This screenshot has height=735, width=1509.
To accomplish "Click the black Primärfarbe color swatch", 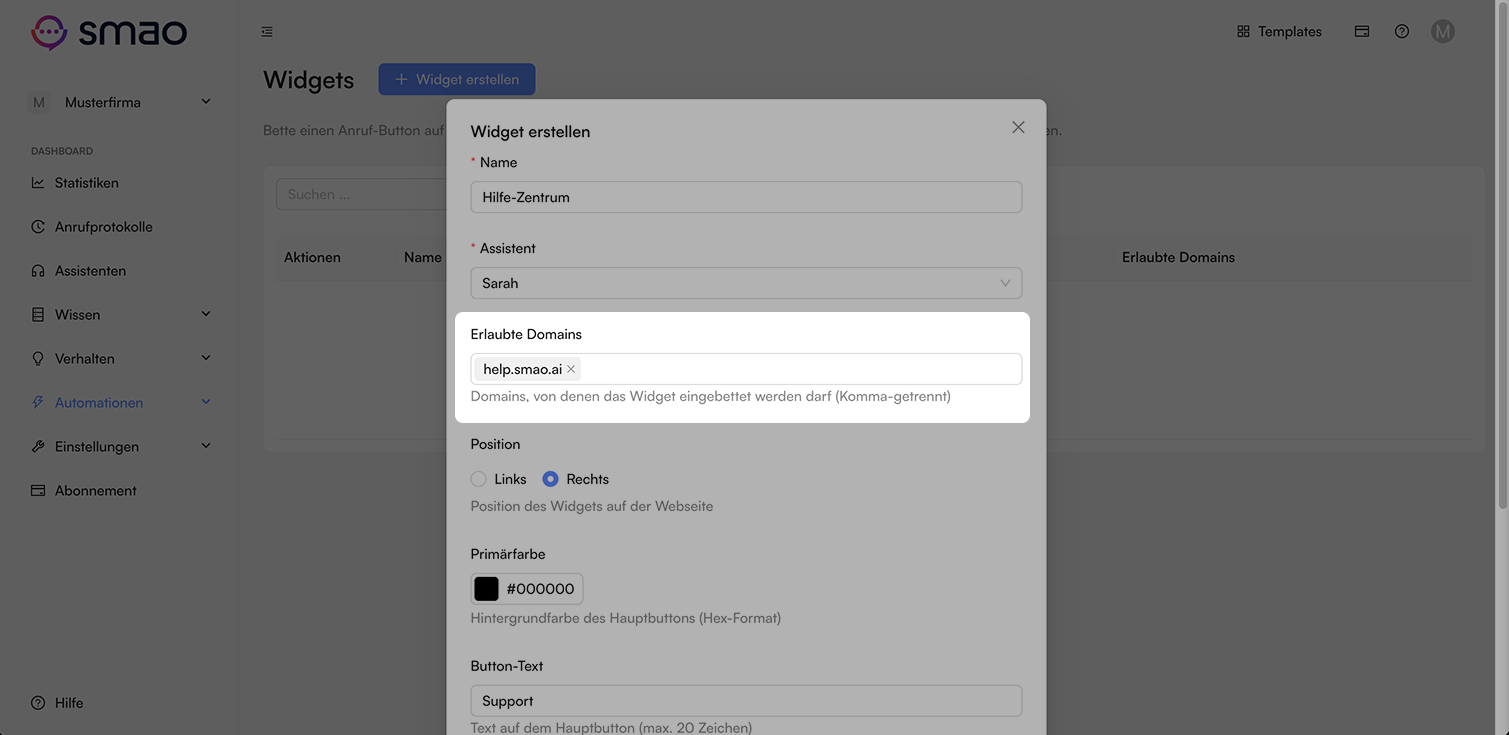I will click(x=487, y=589).
